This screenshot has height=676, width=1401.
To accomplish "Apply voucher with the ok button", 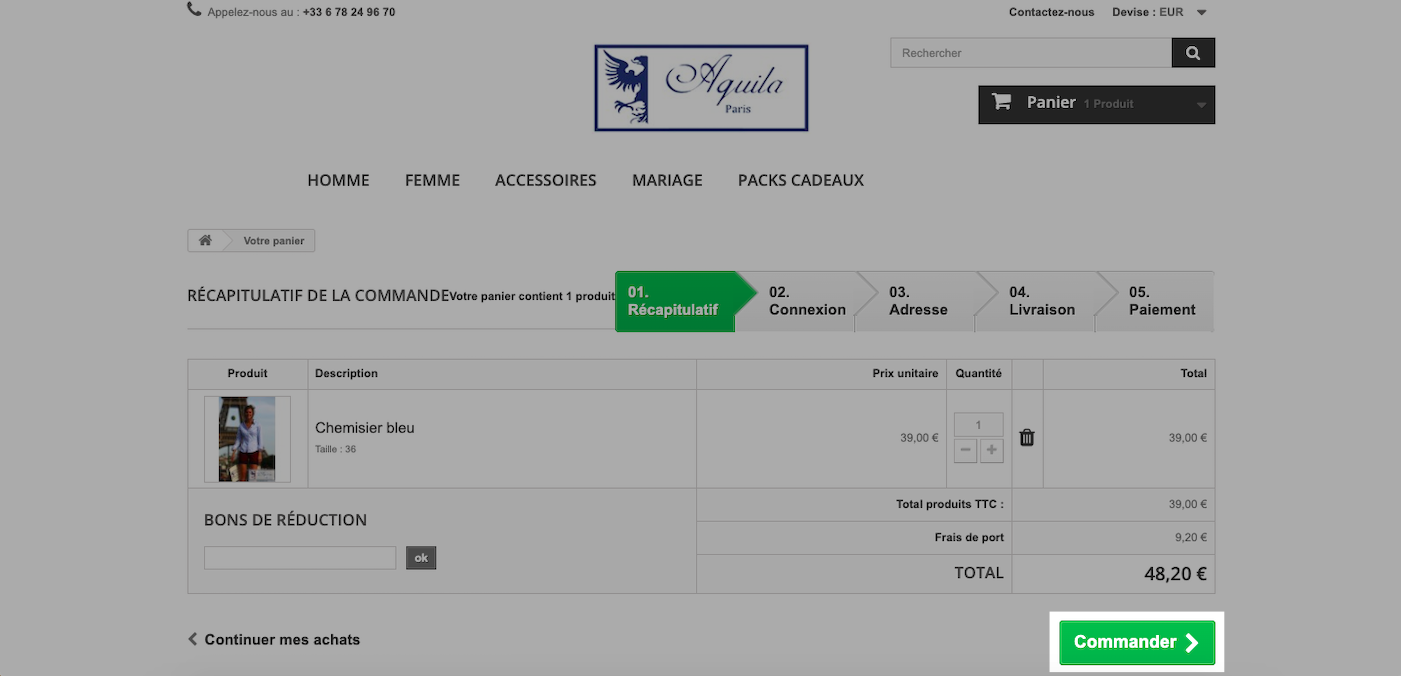I will tap(421, 558).
